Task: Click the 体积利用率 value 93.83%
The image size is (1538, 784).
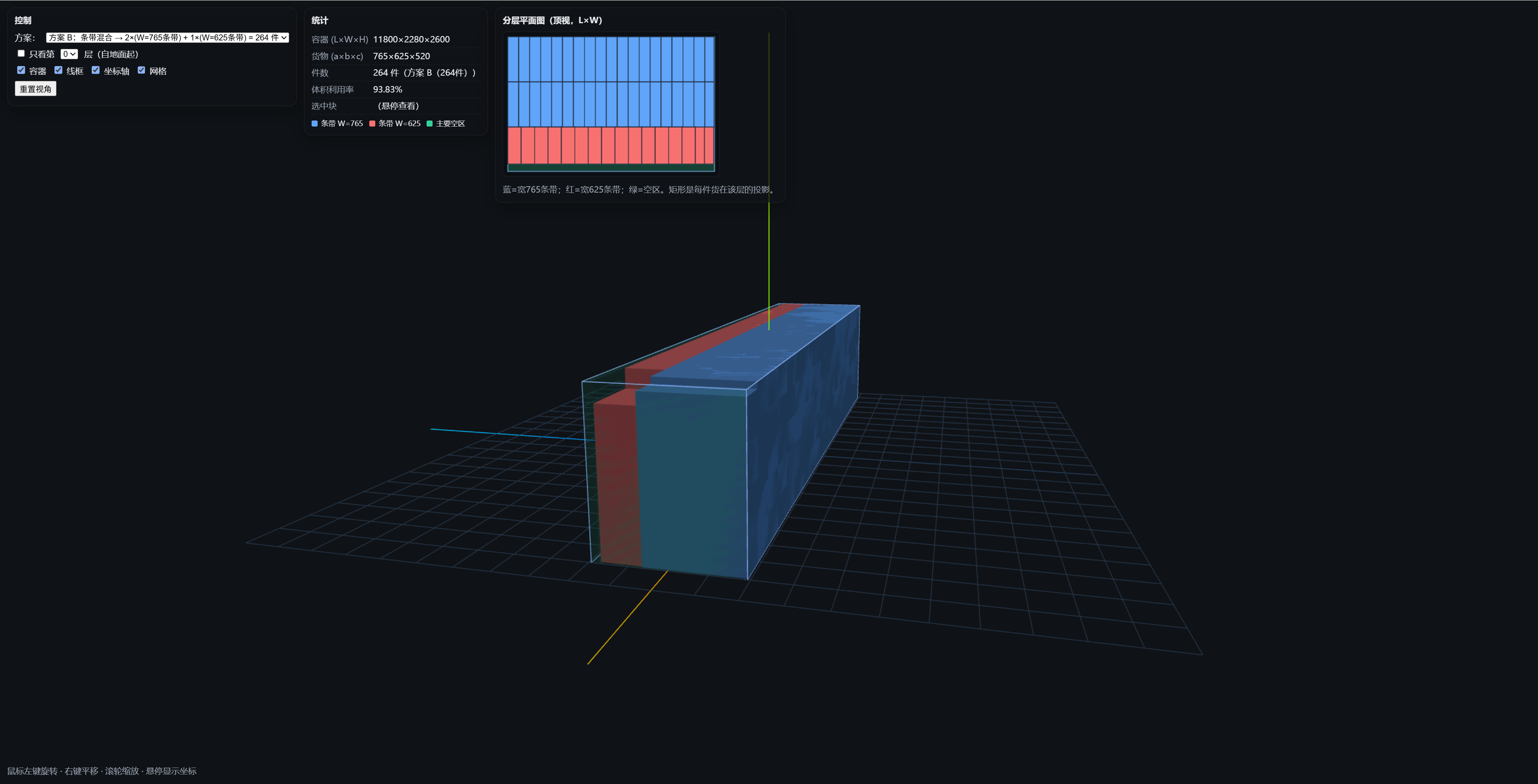Action: (x=387, y=90)
